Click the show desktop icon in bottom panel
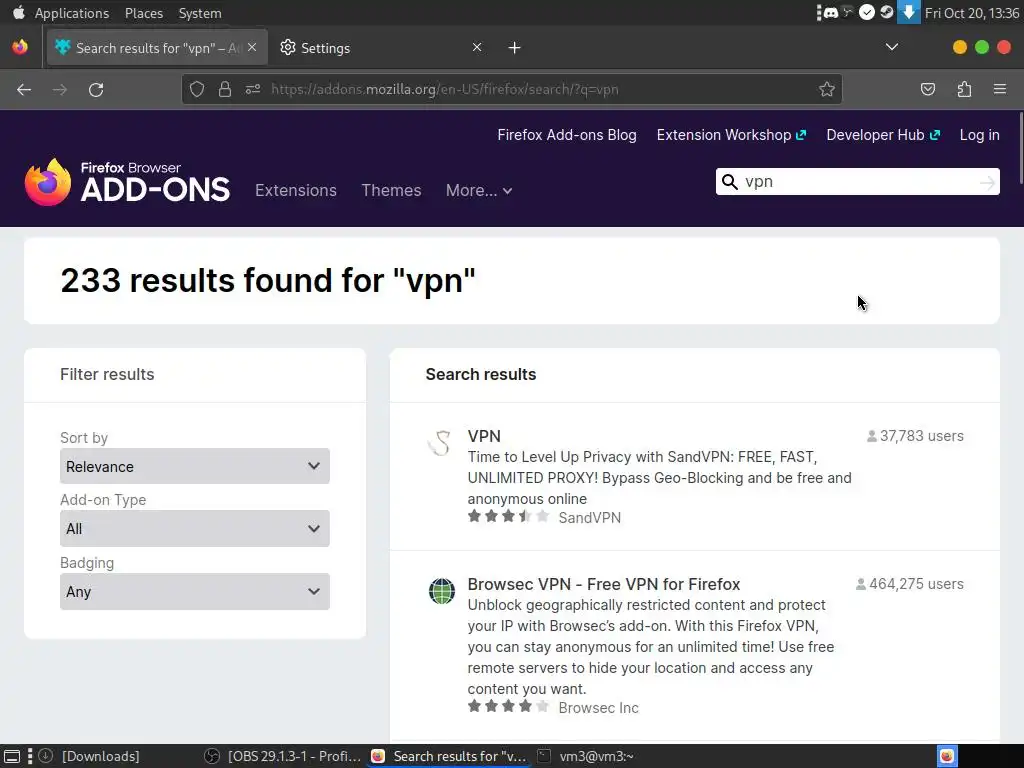Viewport: 1024px width, 768px height. click(x=12, y=756)
